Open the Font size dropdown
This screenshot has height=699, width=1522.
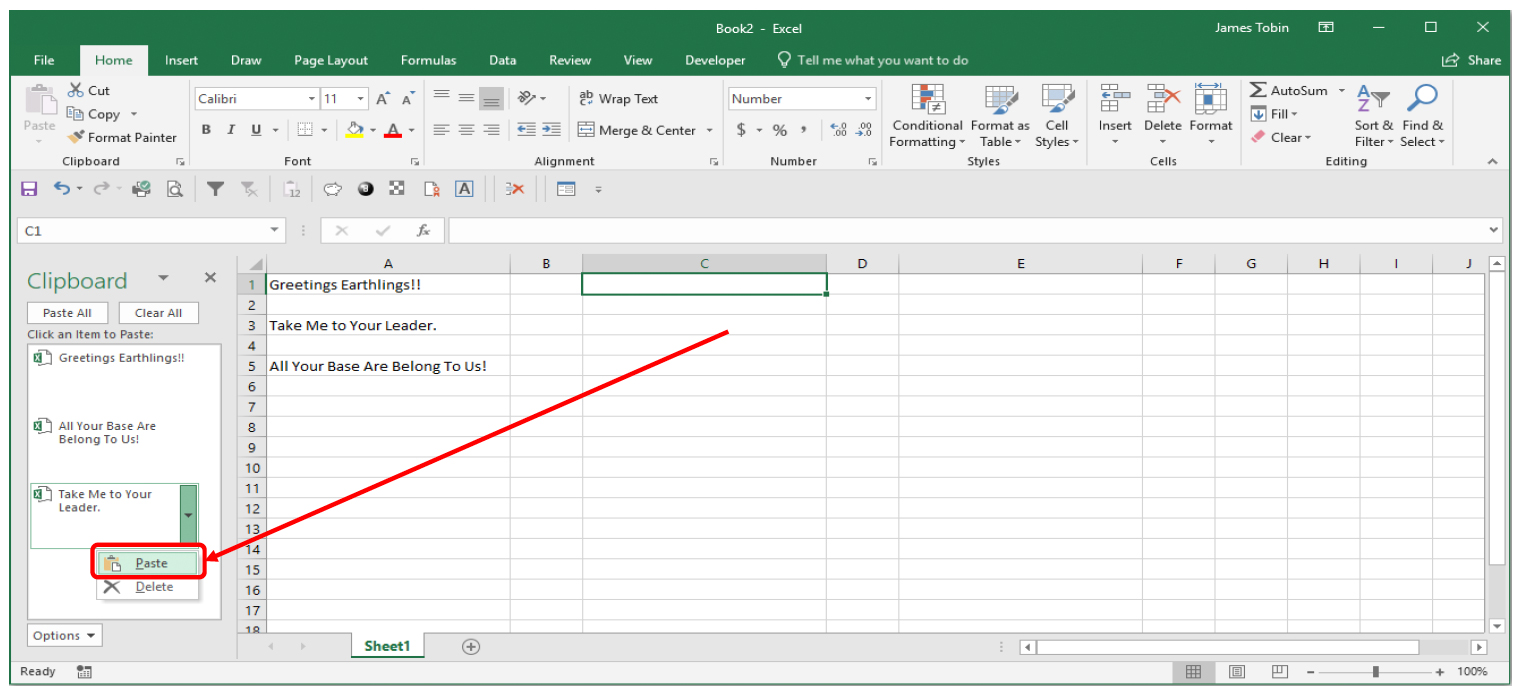pyautogui.click(x=360, y=99)
